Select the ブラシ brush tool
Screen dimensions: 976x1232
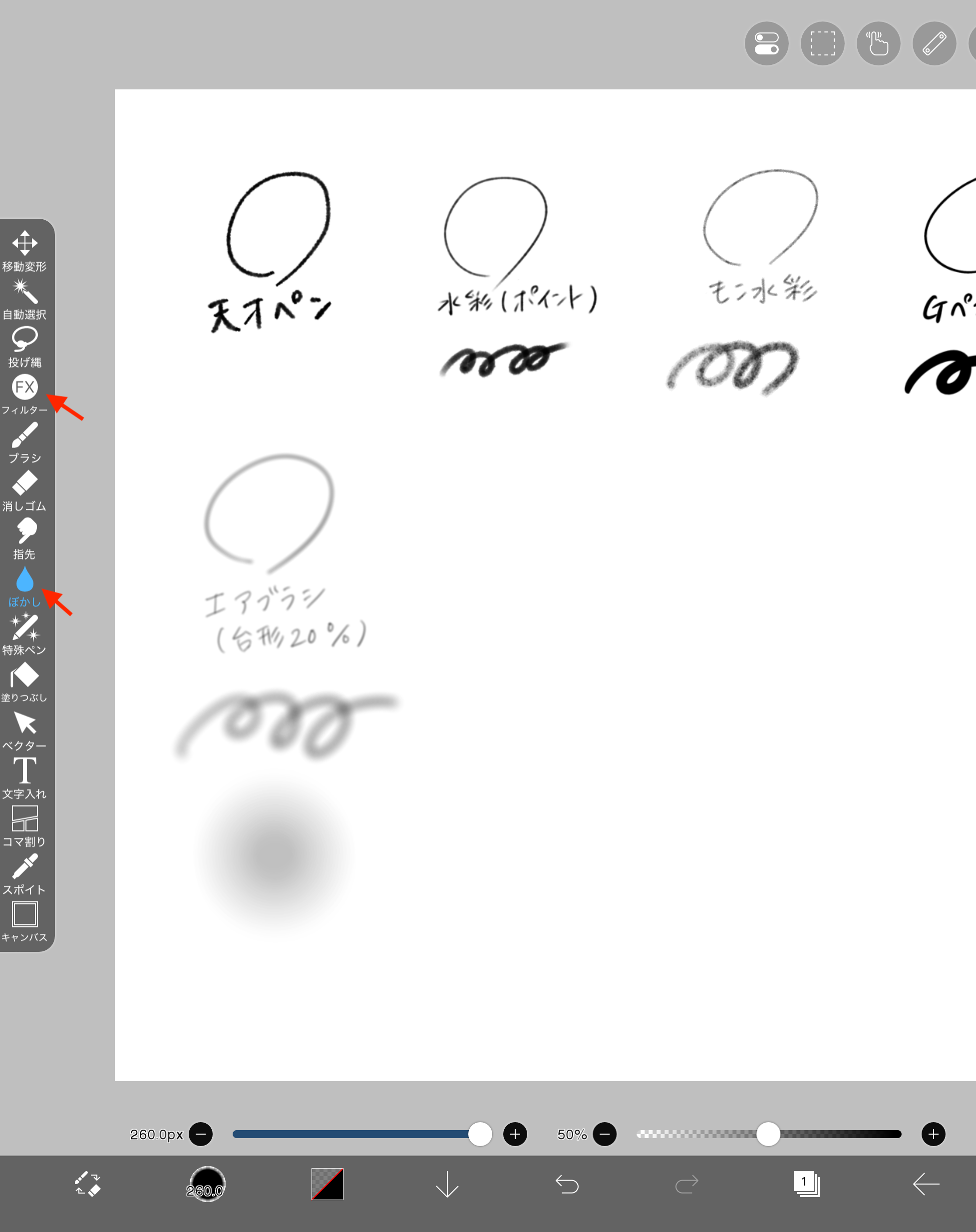pyautogui.click(x=24, y=443)
